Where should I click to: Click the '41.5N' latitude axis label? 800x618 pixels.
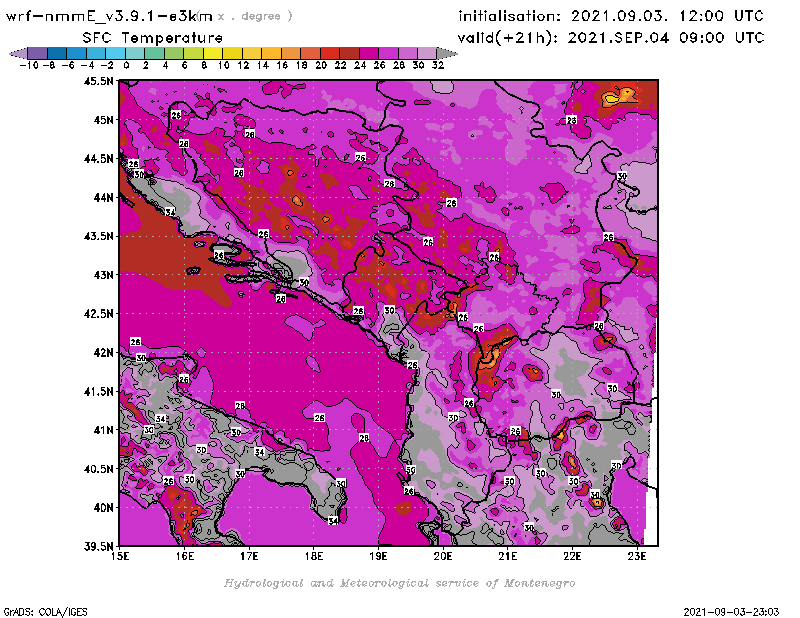pyautogui.click(x=98, y=391)
